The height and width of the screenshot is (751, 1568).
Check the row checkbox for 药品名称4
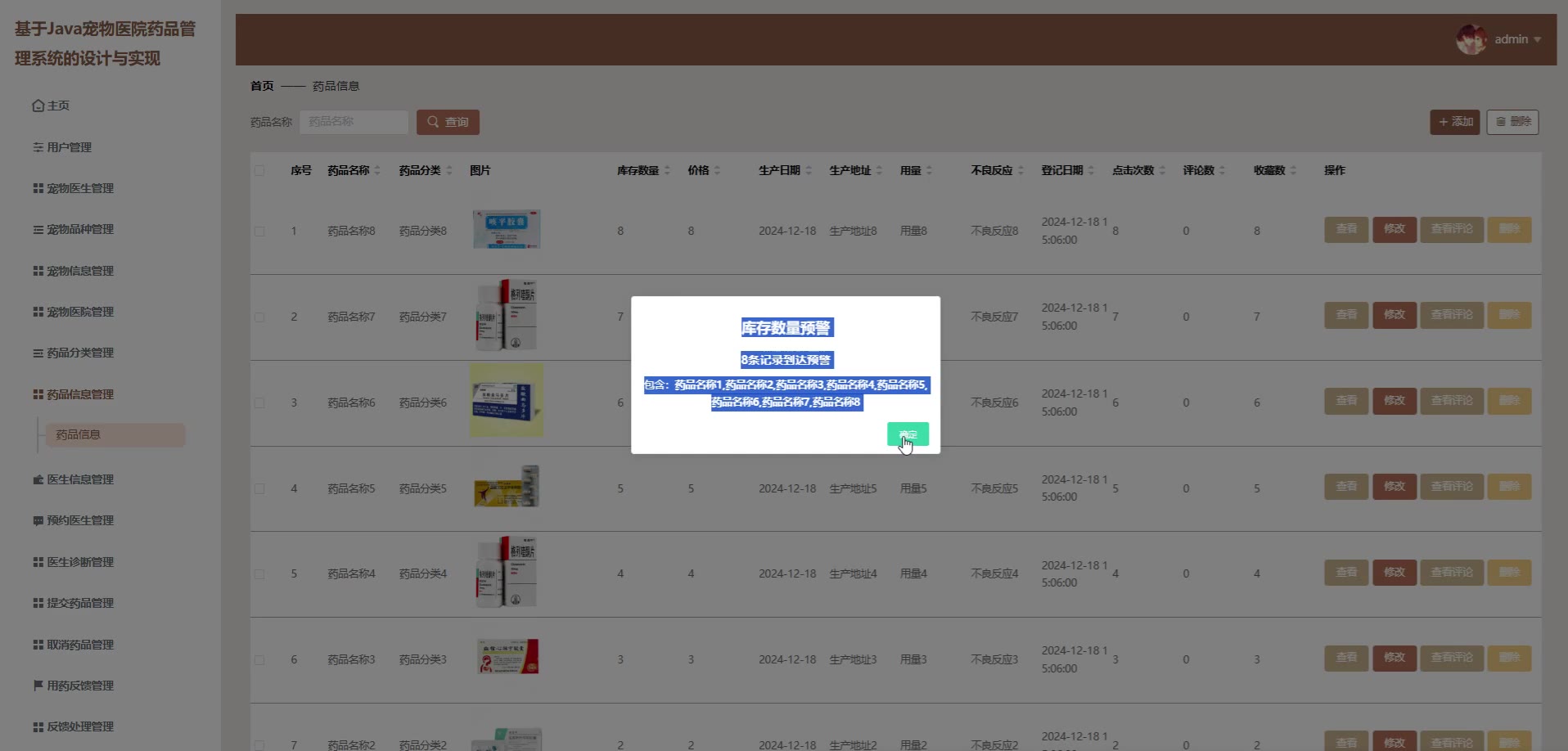point(259,574)
